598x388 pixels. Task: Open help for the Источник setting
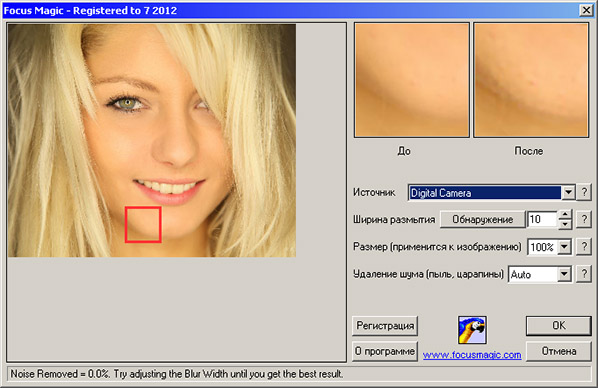tap(584, 192)
